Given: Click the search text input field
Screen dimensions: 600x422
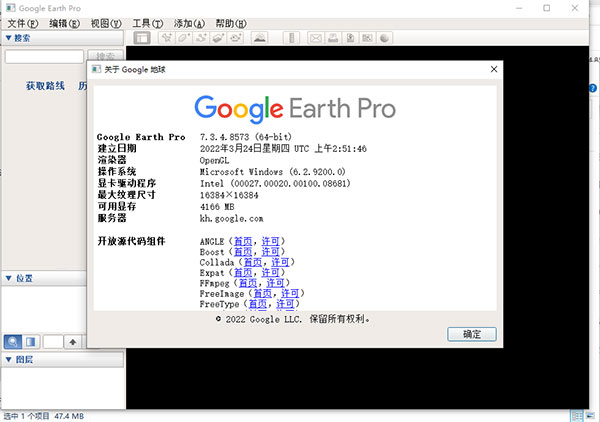Looking at the screenshot, I should pos(44,57).
